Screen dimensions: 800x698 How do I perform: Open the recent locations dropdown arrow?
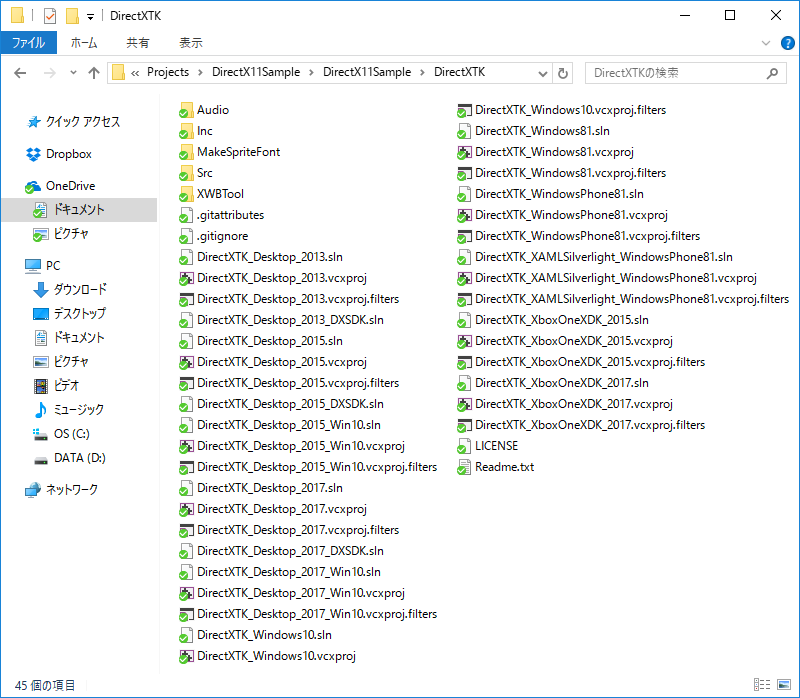(73, 73)
